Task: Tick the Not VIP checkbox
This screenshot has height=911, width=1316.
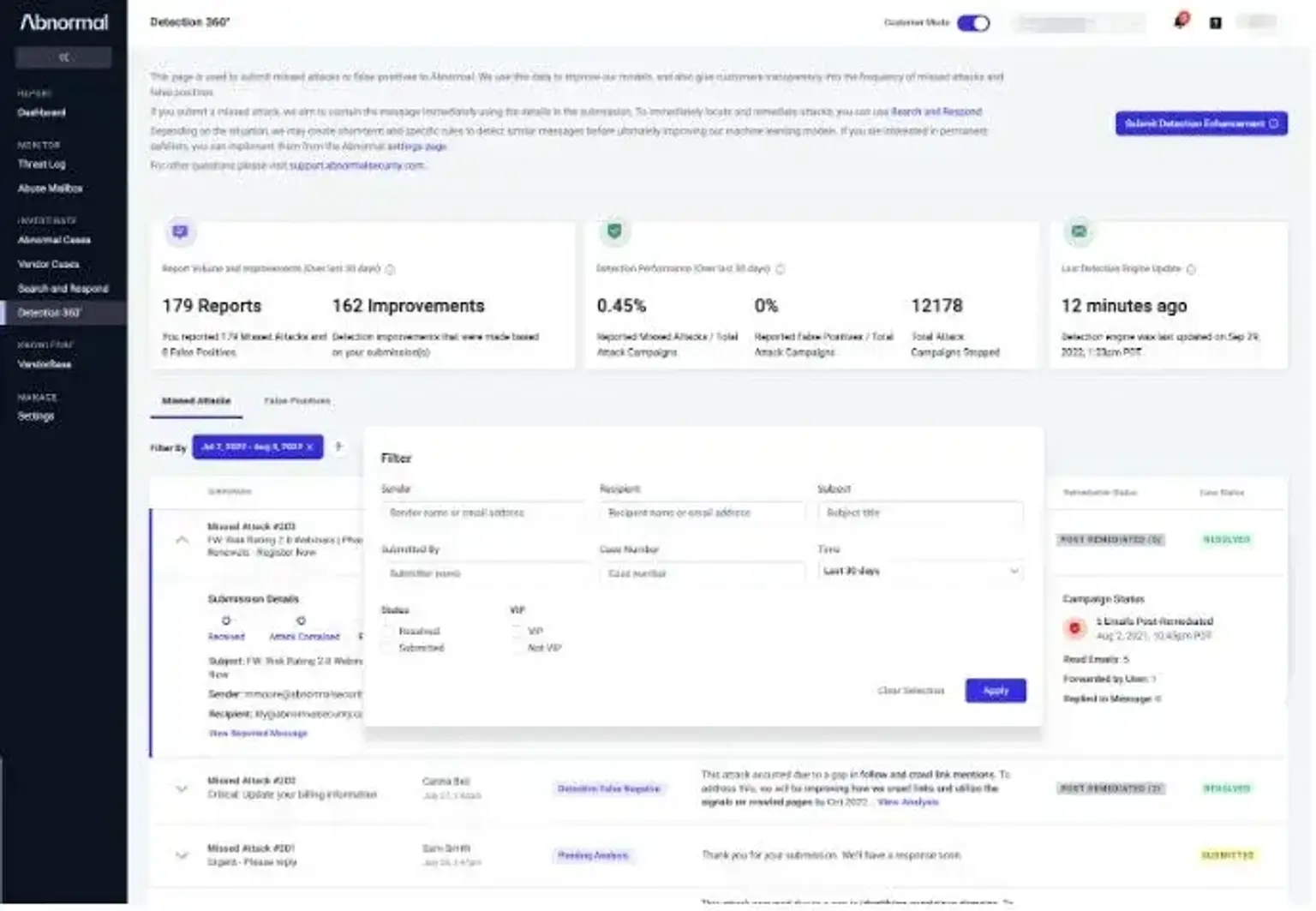Action: click(517, 649)
